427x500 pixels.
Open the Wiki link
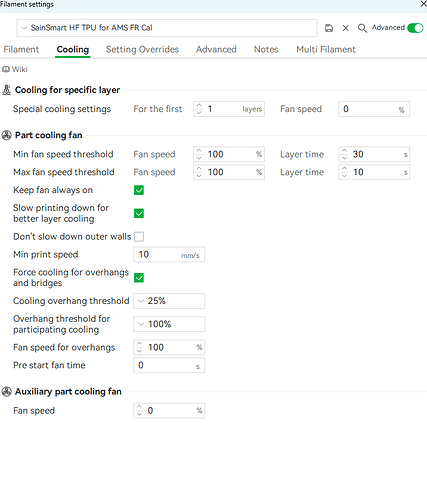point(20,69)
